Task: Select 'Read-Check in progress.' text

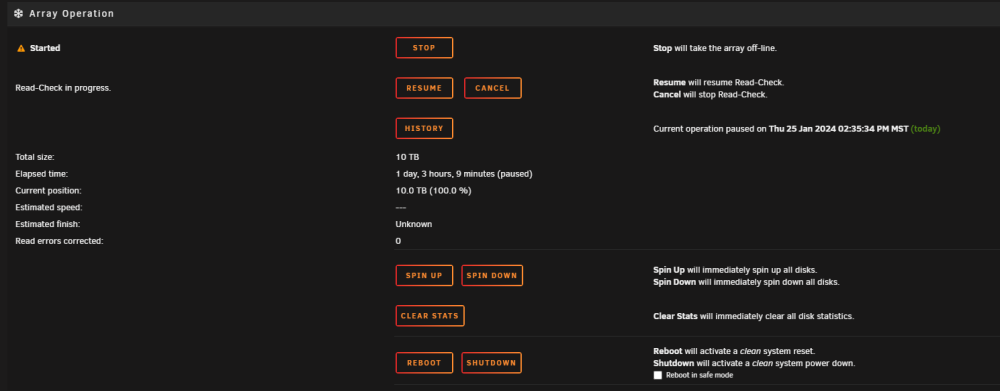Action: pos(63,88)
